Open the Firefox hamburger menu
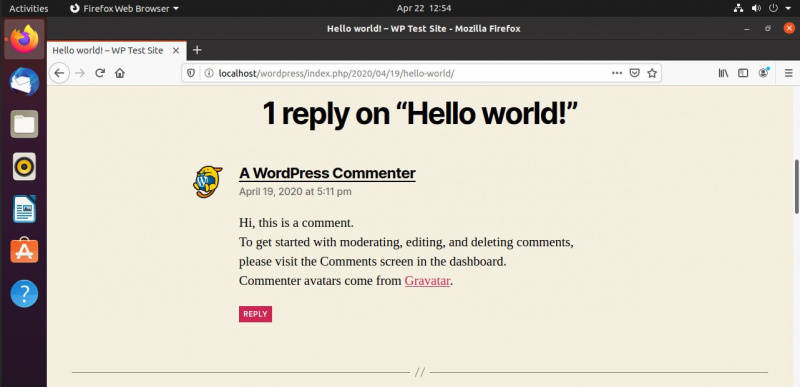 coord(789,73)
